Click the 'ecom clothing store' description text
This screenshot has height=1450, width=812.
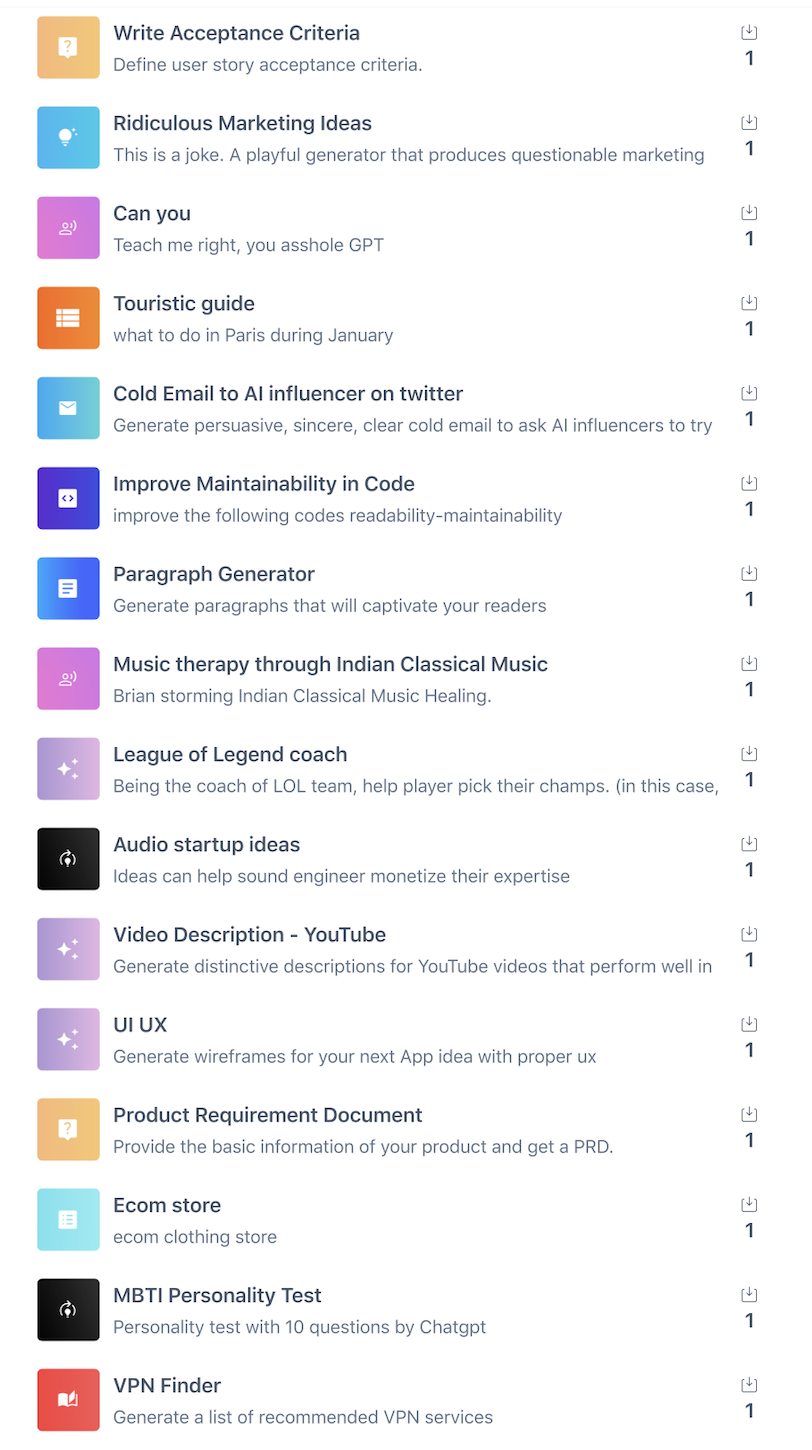click(x=195, y=1237)
